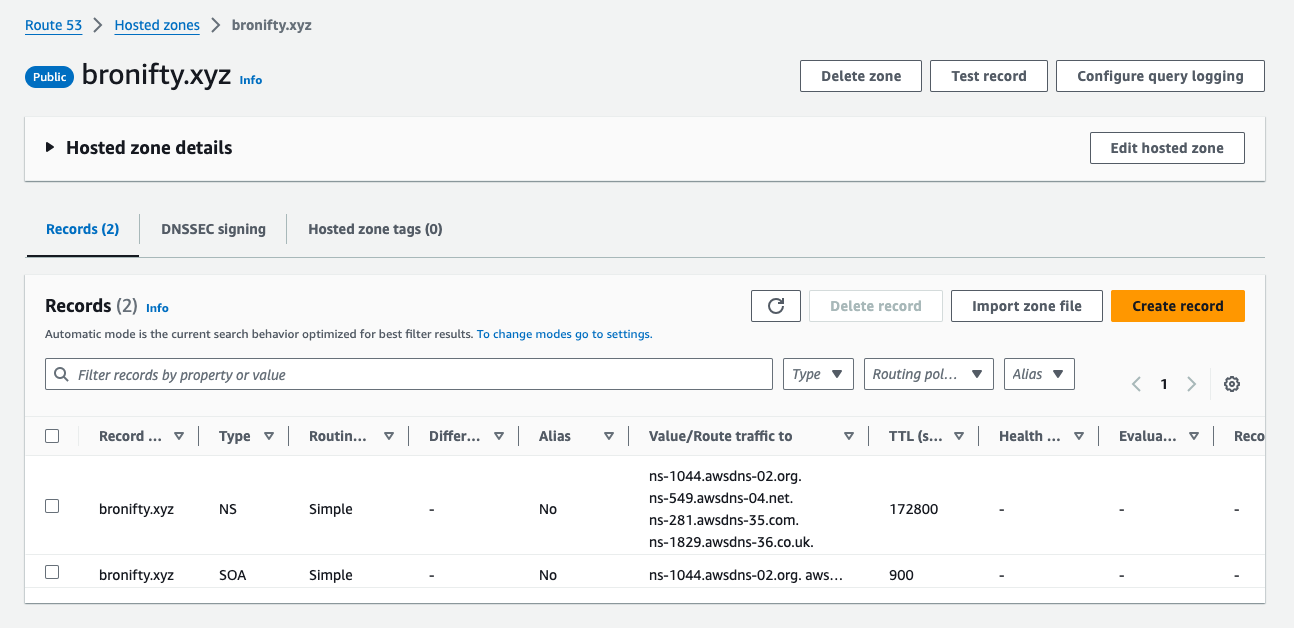Open the Routing policy filter dropdown
1294x628 pixels.
pos(928,374)
